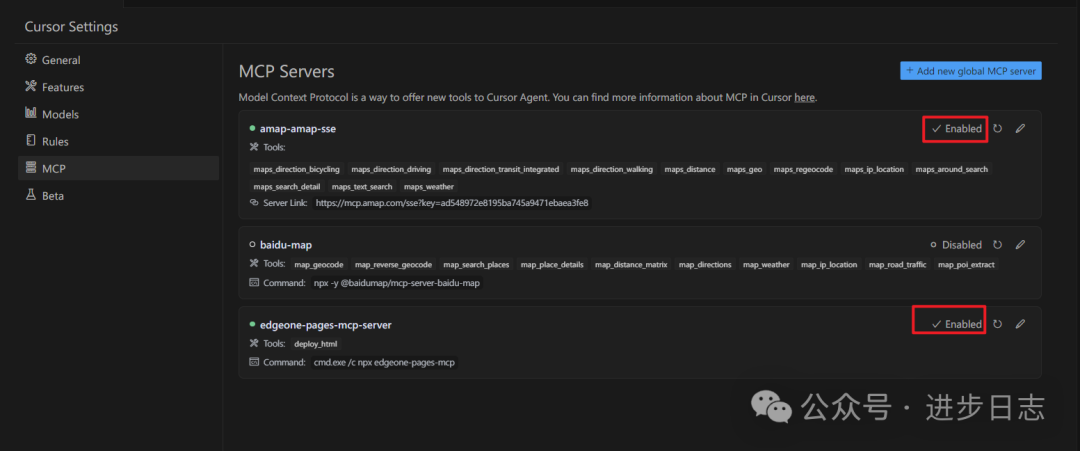Click the tools icon in amap-amap-sse card

[x=253, y=147]
